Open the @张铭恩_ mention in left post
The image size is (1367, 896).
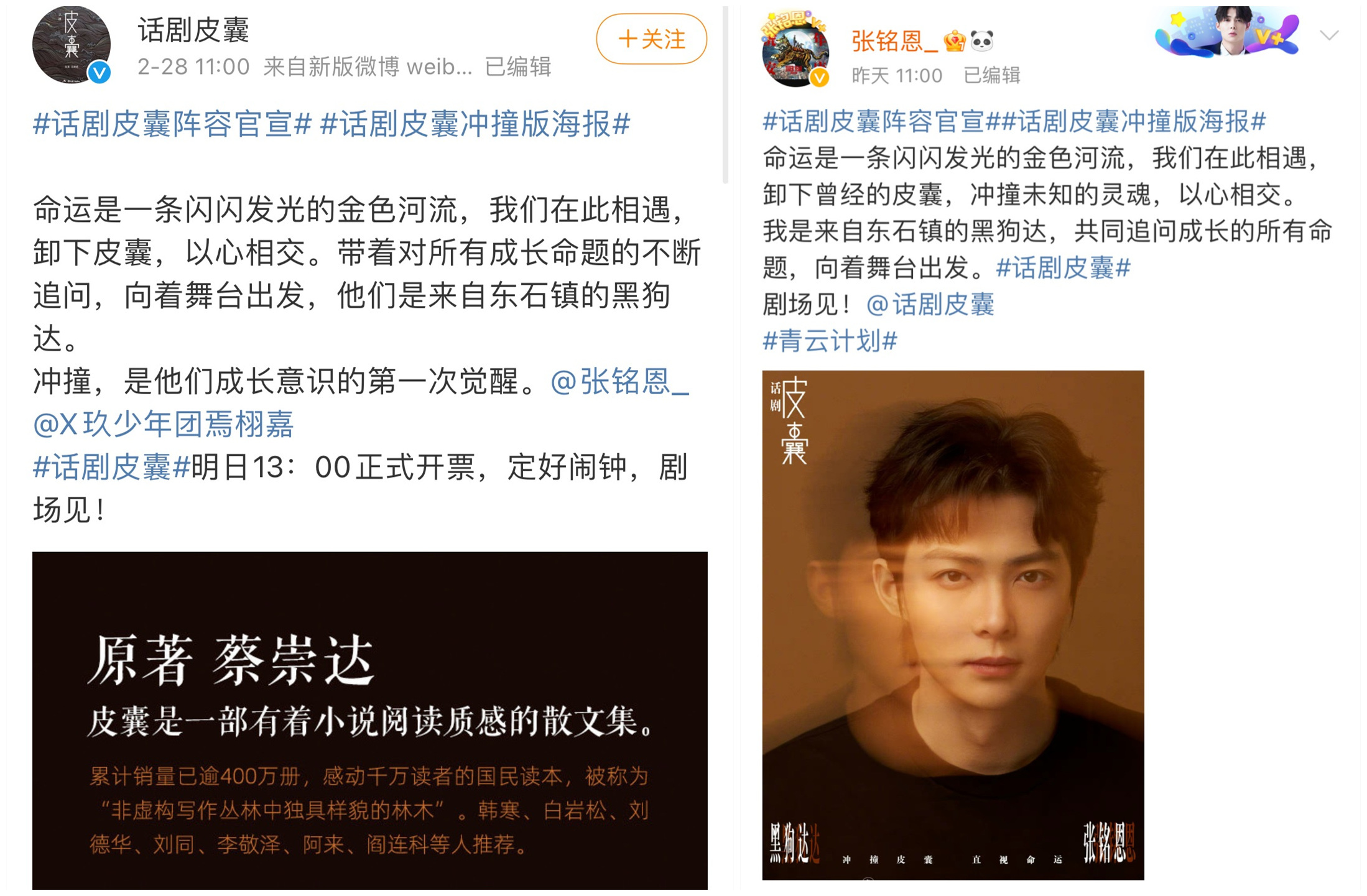620,381
